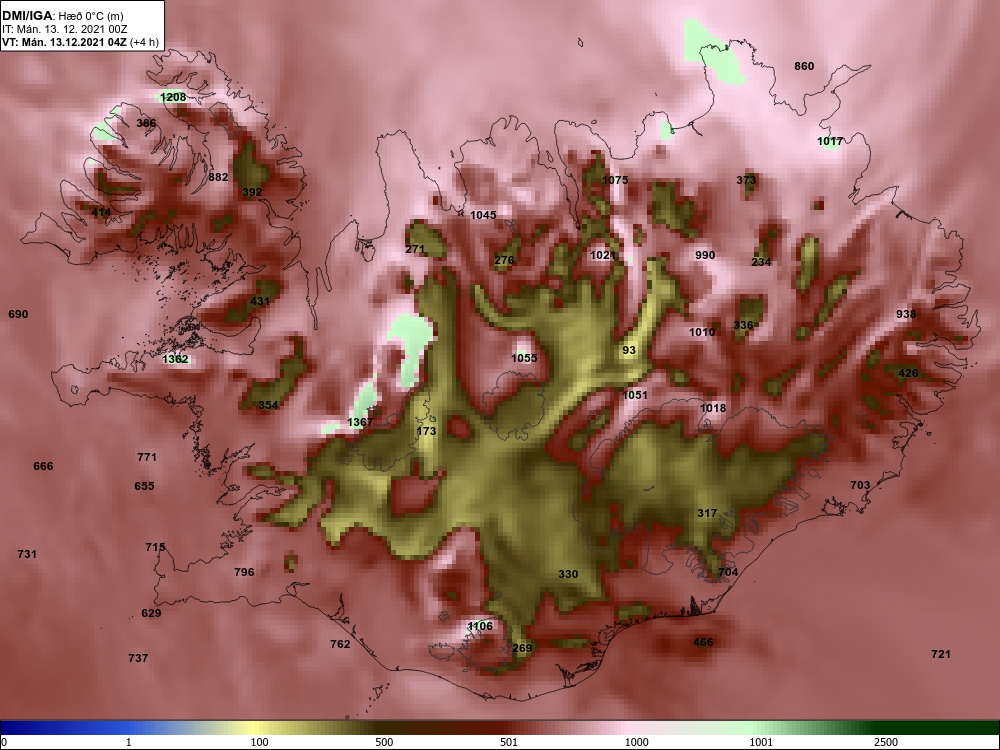Click the 704 map value
The height and width of the screenshot is (750, 1000).
tap(728, 572)
